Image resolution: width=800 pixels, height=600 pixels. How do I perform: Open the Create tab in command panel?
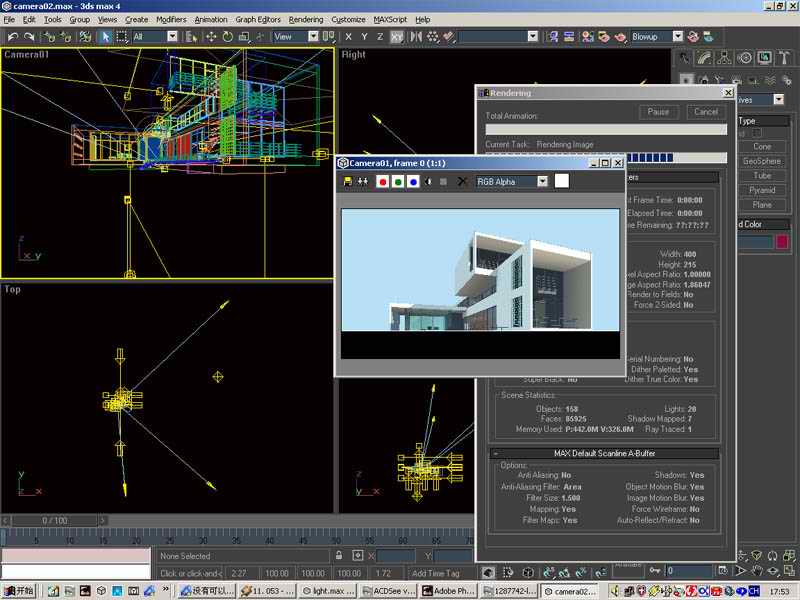(x=686, y=58)
